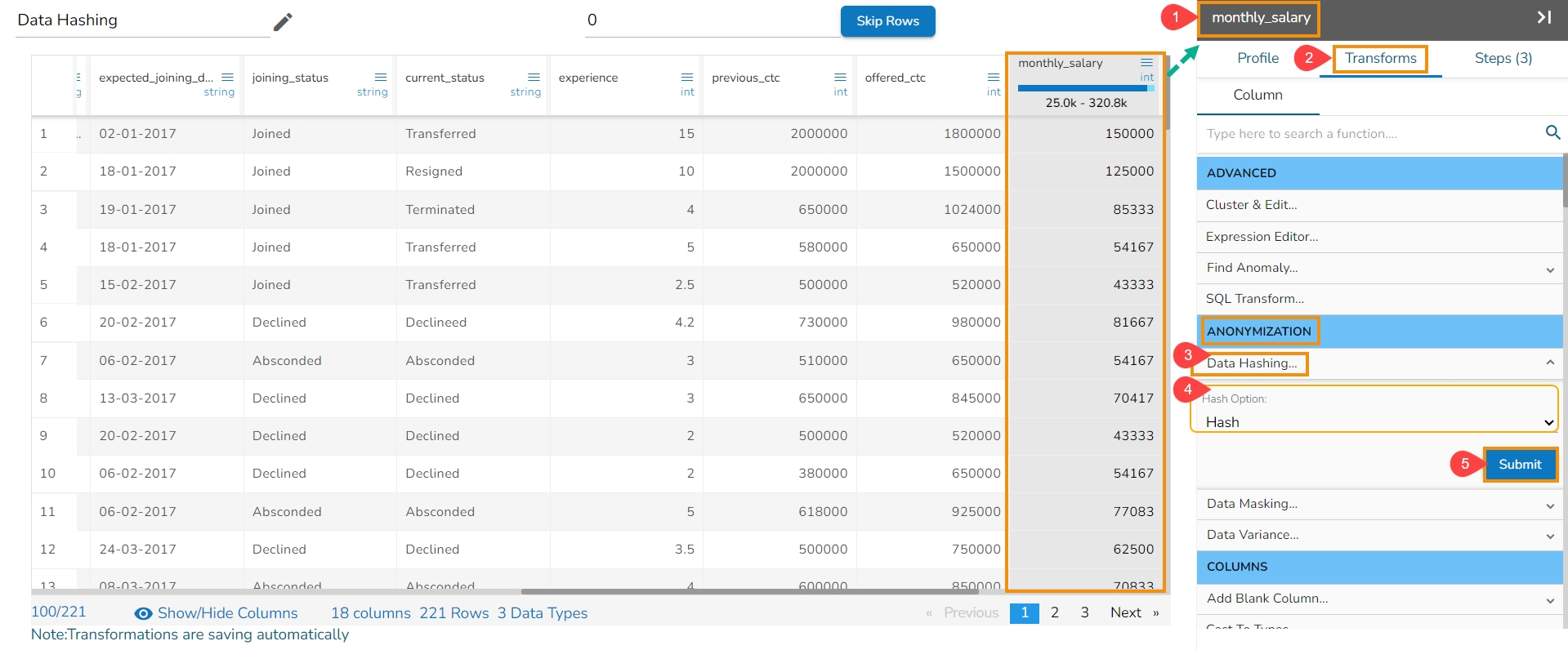1568x650 pixels.
Task: Collapse the Data Hashing section
Action: point(1549,363)
